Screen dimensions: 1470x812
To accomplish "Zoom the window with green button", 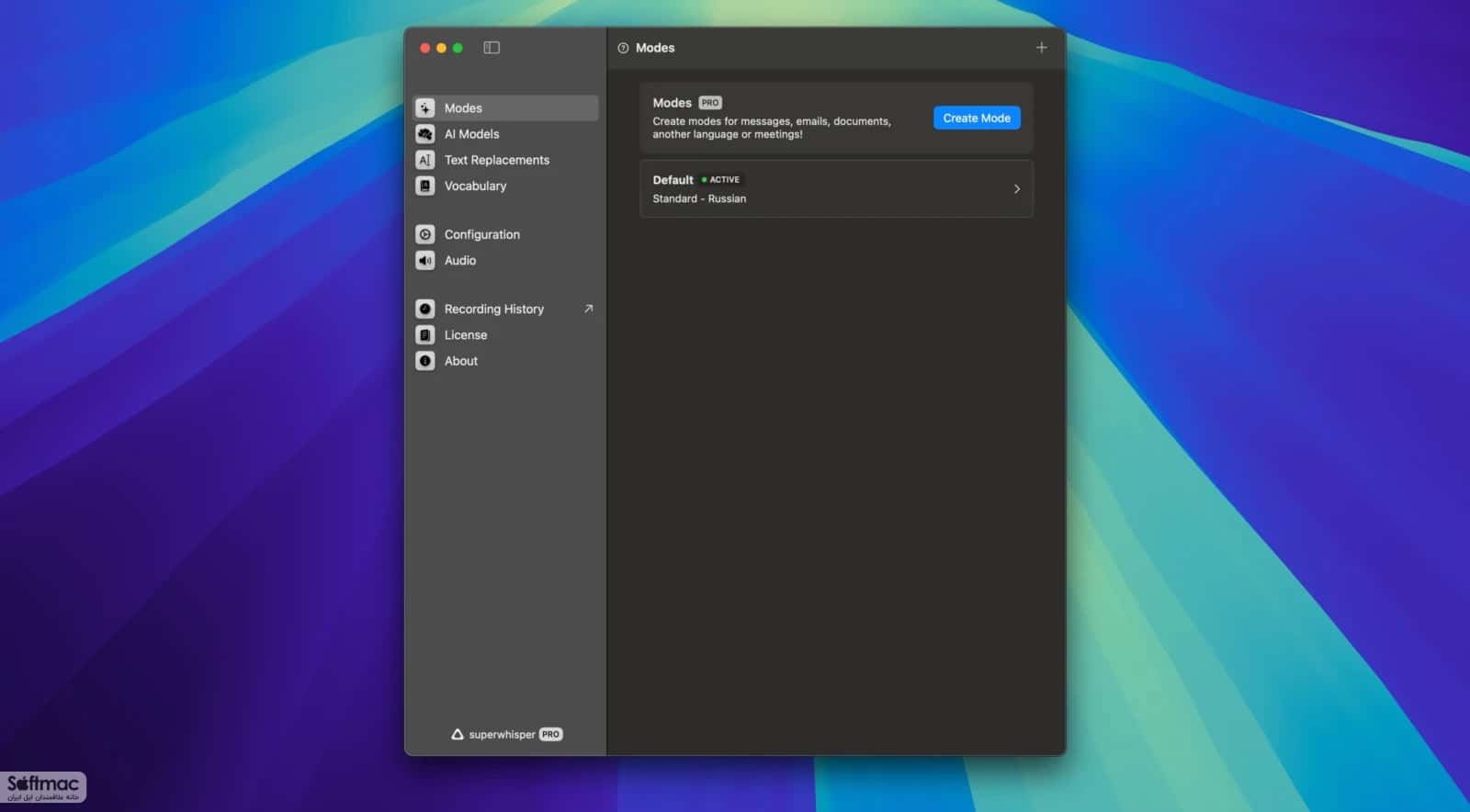I will point(458,48).
